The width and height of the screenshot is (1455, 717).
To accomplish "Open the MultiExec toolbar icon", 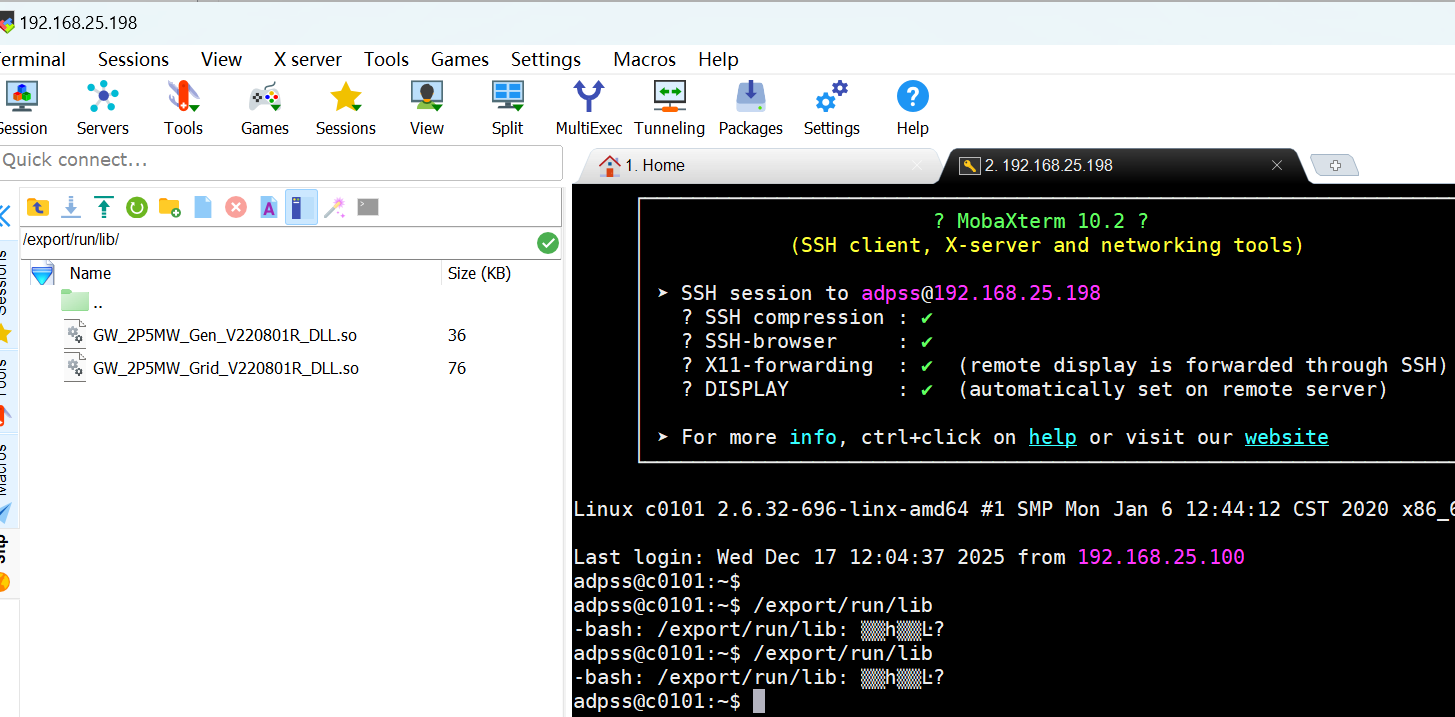I will point(589,108).
